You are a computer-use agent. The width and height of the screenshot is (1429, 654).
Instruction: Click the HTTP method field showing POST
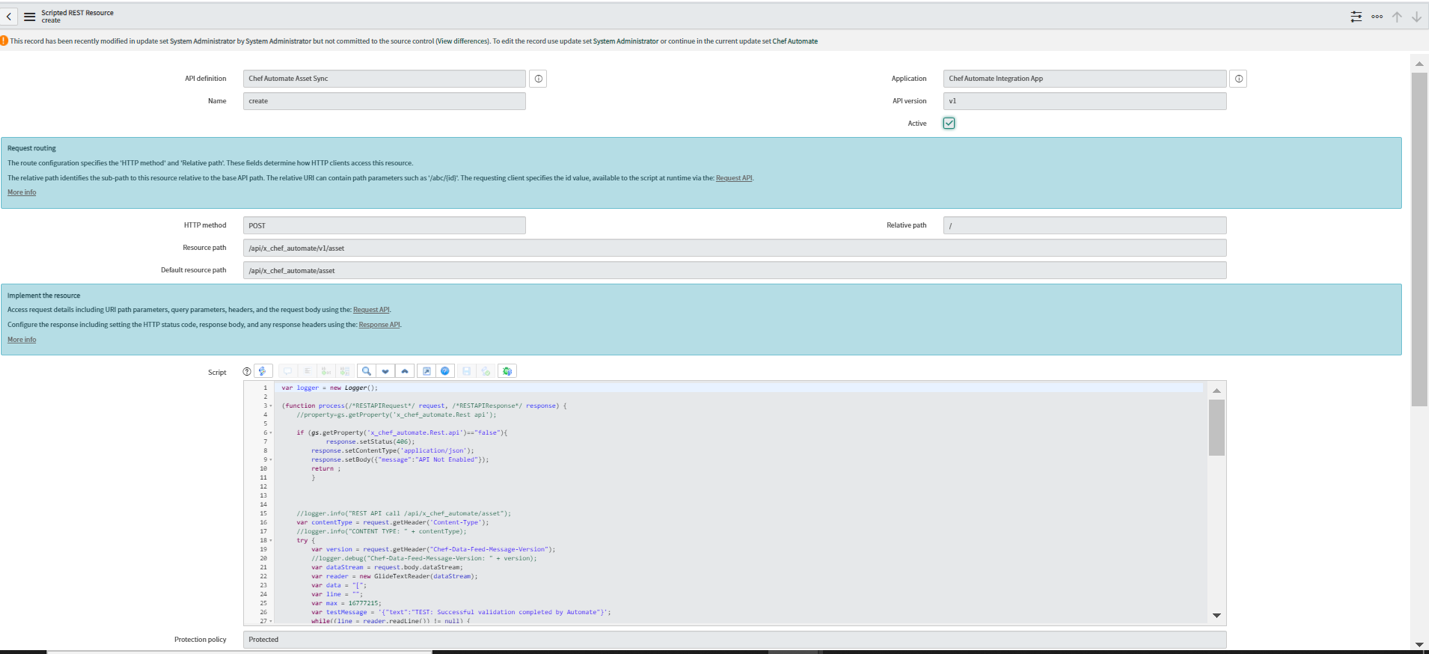click(x=384, y=226)
